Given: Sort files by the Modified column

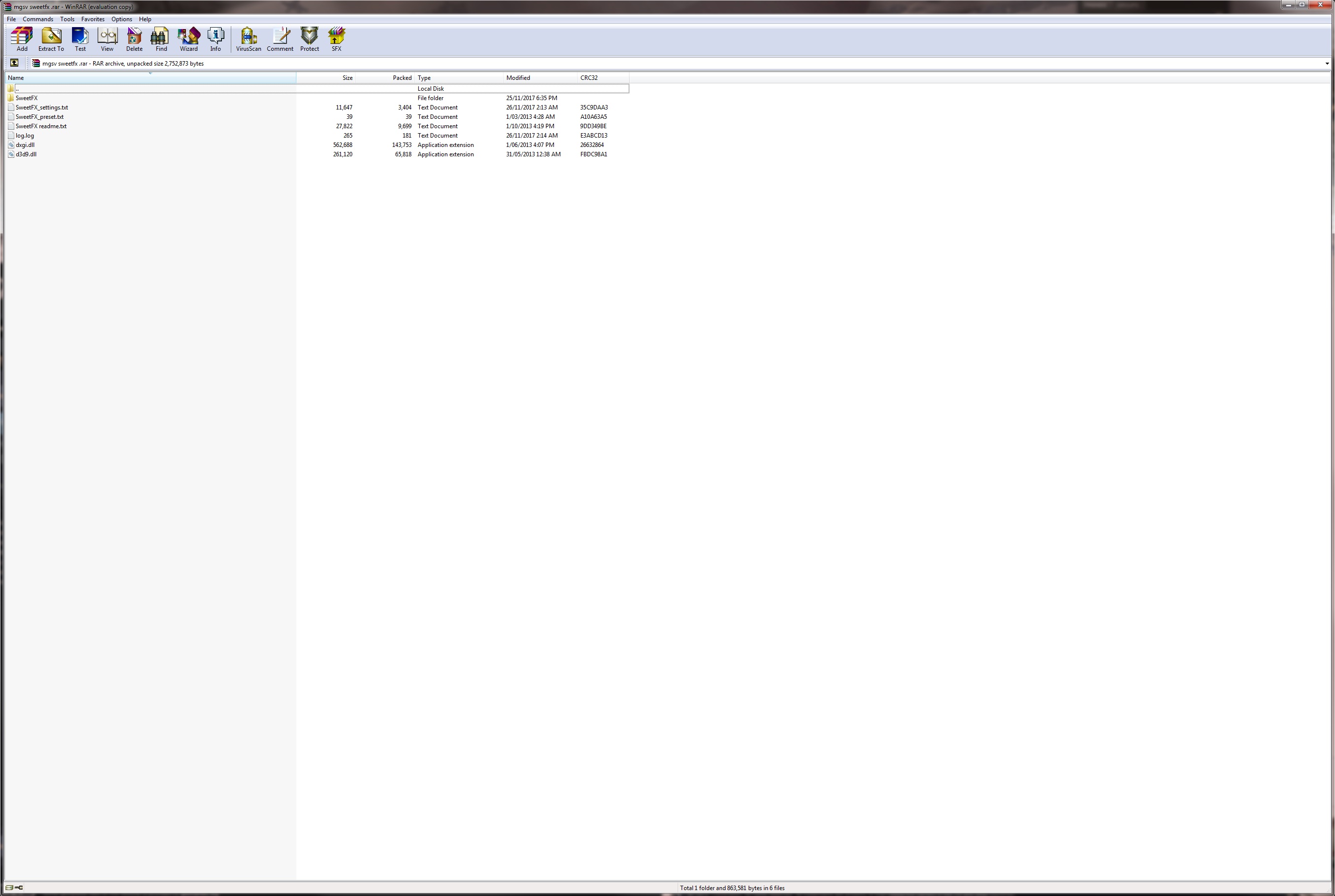Looking at the screenshot, I should tap(518, 78).
